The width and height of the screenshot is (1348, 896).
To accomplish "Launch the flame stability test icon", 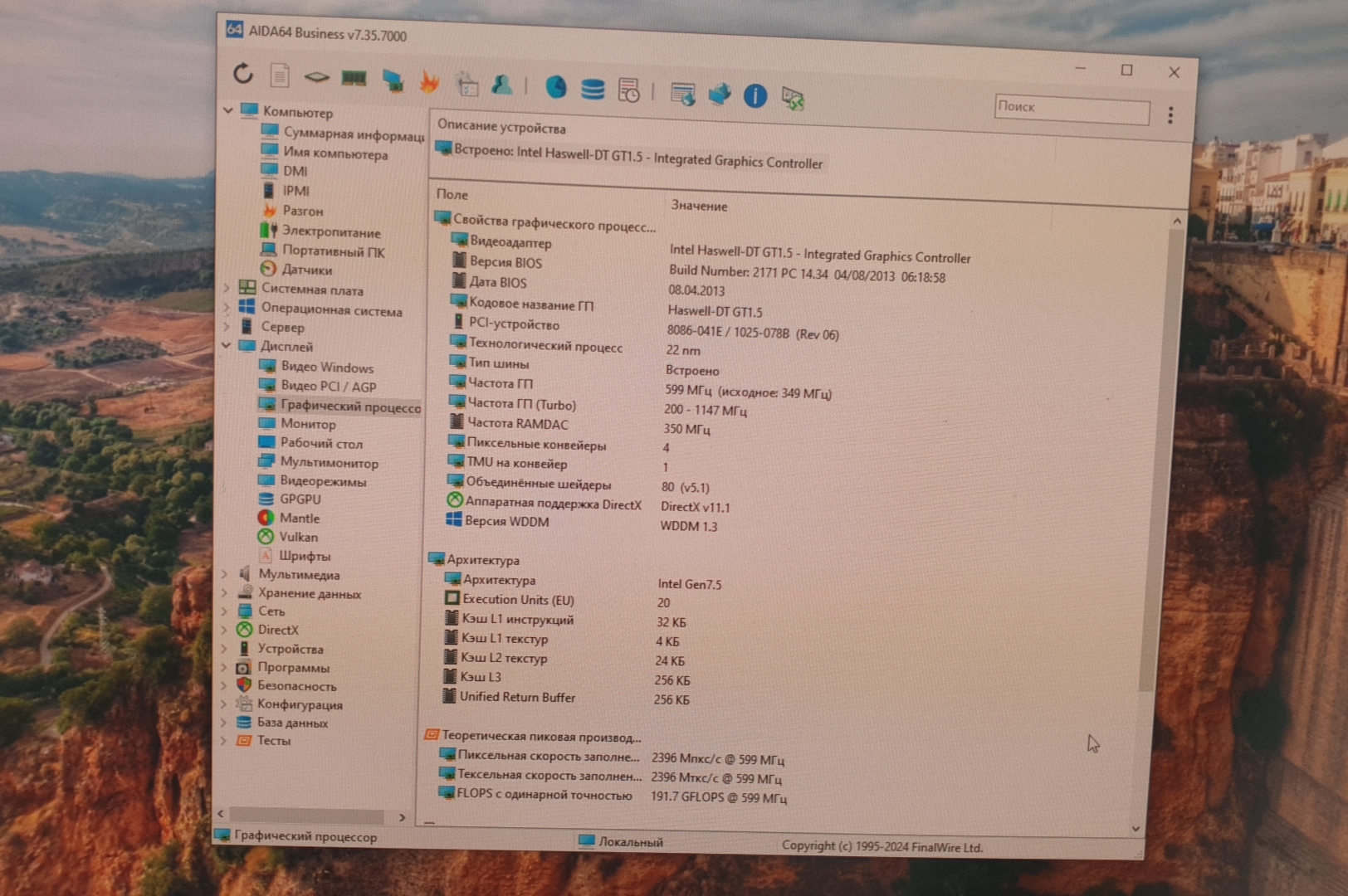I will [429, 81].
